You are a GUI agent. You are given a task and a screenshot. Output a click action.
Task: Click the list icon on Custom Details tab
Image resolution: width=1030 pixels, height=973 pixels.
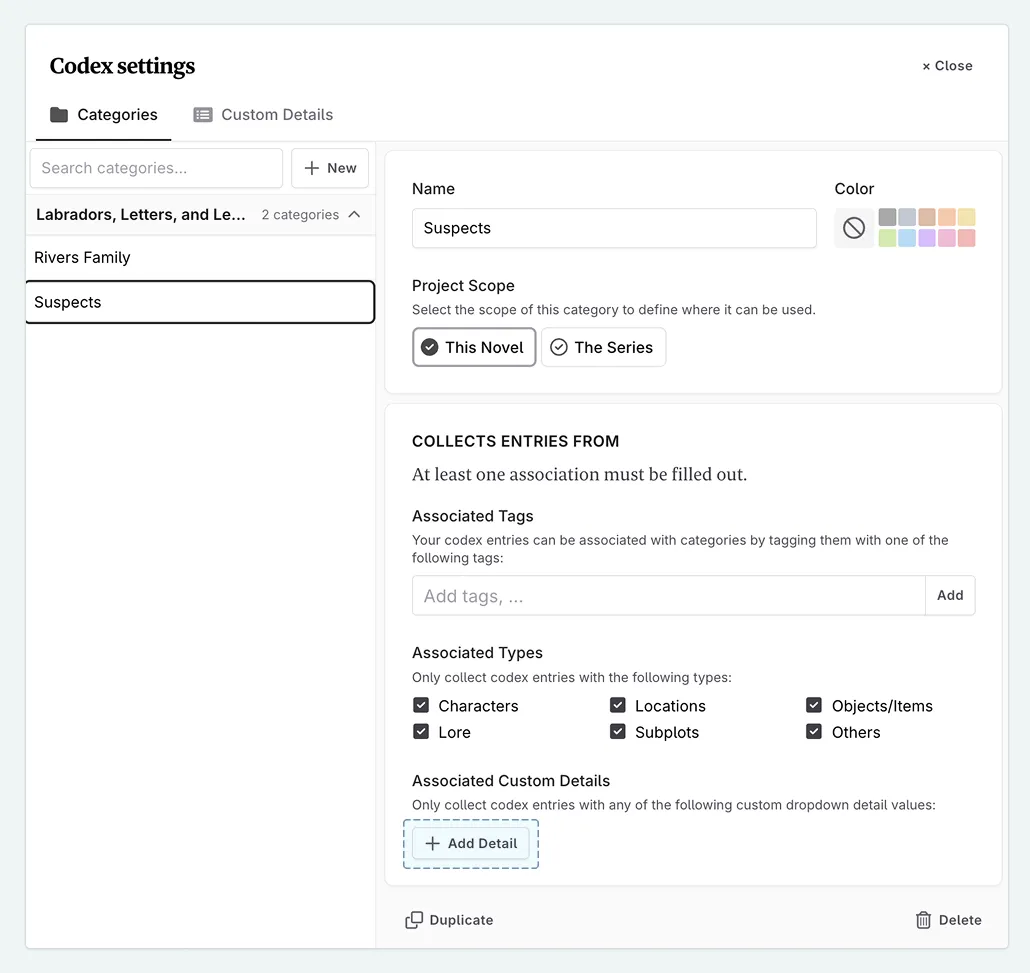(x=203, y=115)
